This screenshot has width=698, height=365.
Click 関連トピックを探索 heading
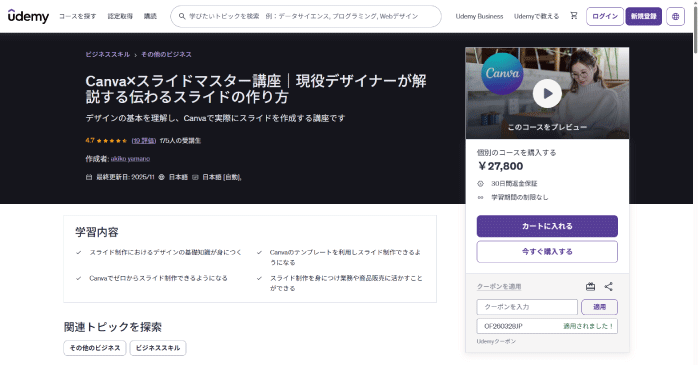point(113,327)
